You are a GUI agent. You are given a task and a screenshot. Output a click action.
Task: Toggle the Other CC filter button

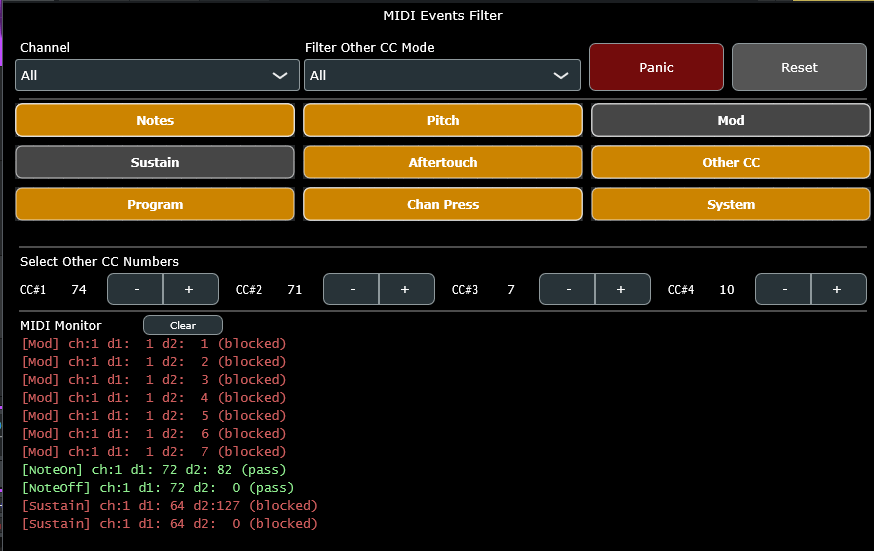point(730,162)
